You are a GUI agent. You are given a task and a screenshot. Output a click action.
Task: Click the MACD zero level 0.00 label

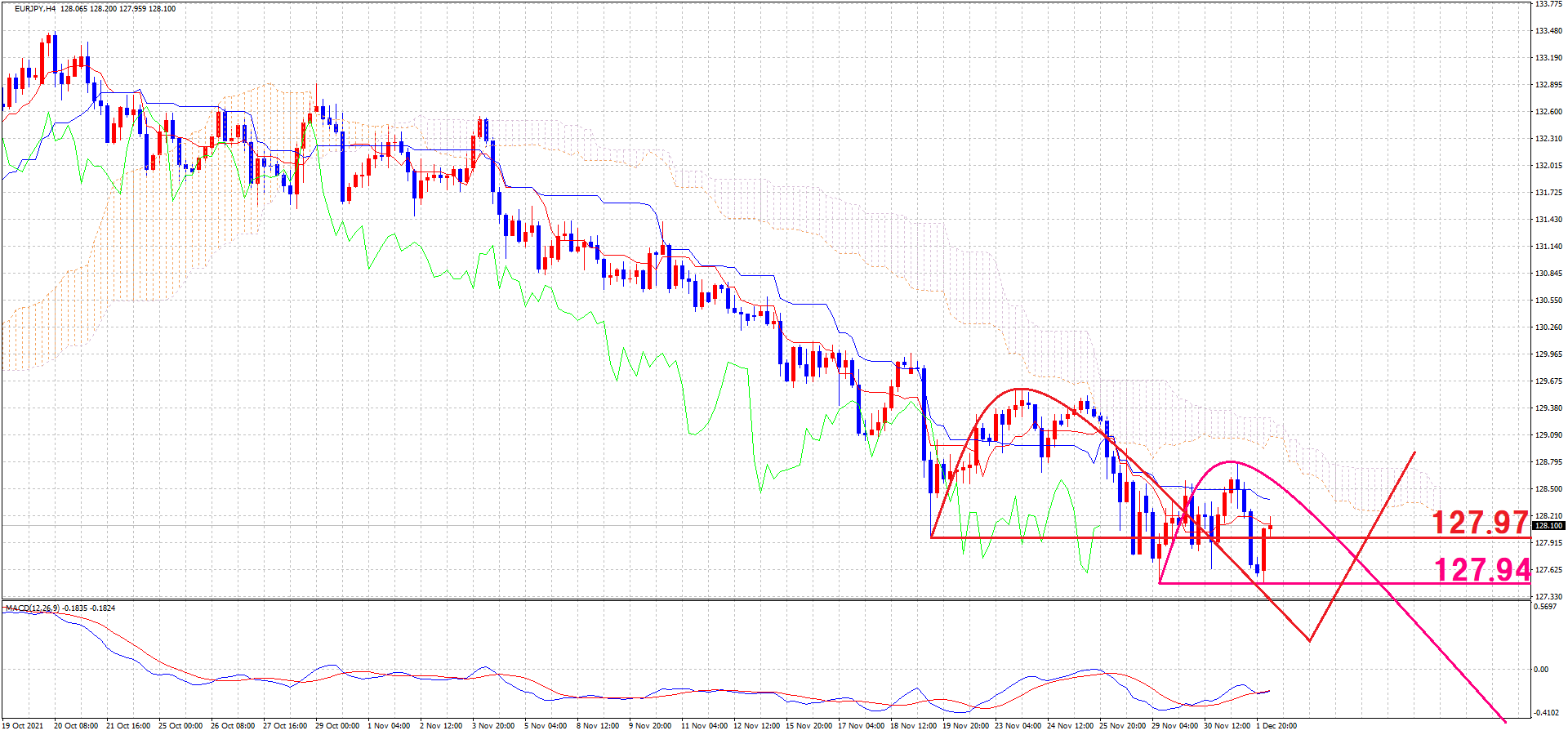pyautogui.click(x=1541, y=670)
